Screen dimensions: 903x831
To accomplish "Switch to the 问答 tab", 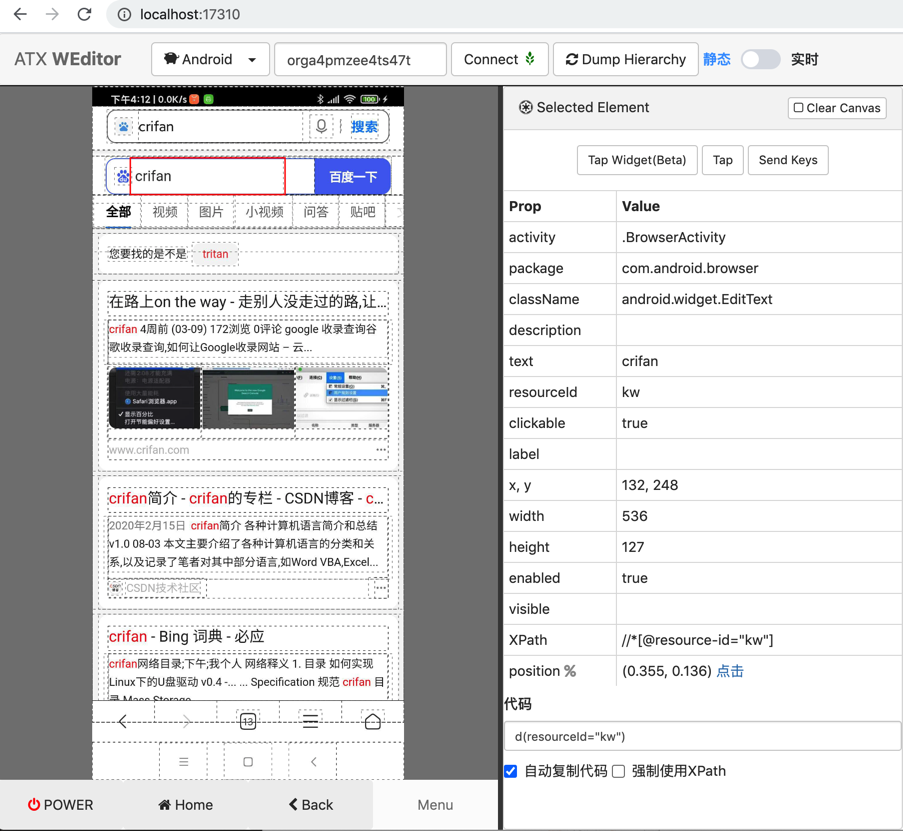I will coord(316,212).
